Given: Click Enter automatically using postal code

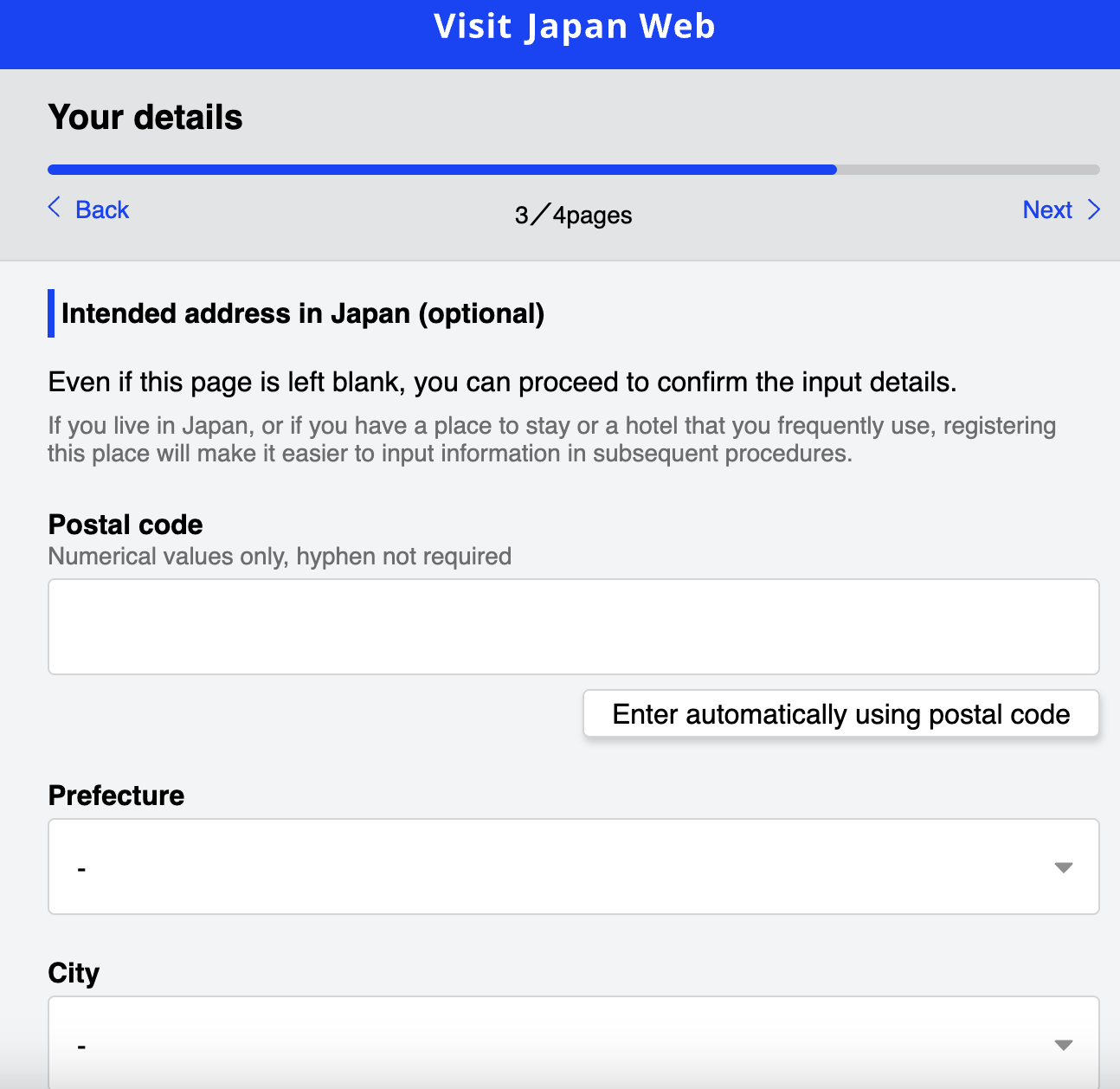Looking at the screenshot, I should 841,714.
